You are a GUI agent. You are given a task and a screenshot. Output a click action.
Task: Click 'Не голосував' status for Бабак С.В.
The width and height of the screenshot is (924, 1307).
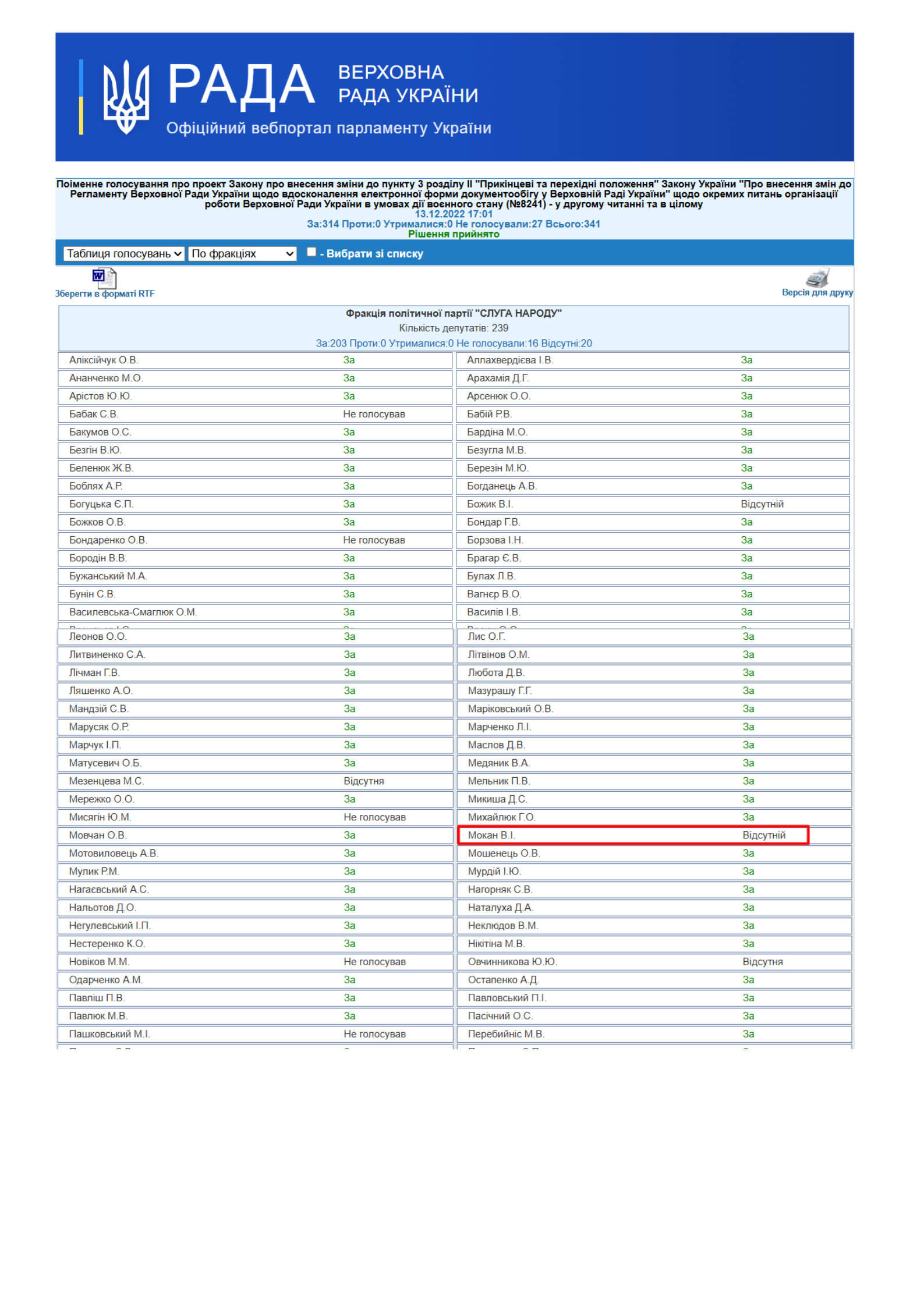click(374, 414)
